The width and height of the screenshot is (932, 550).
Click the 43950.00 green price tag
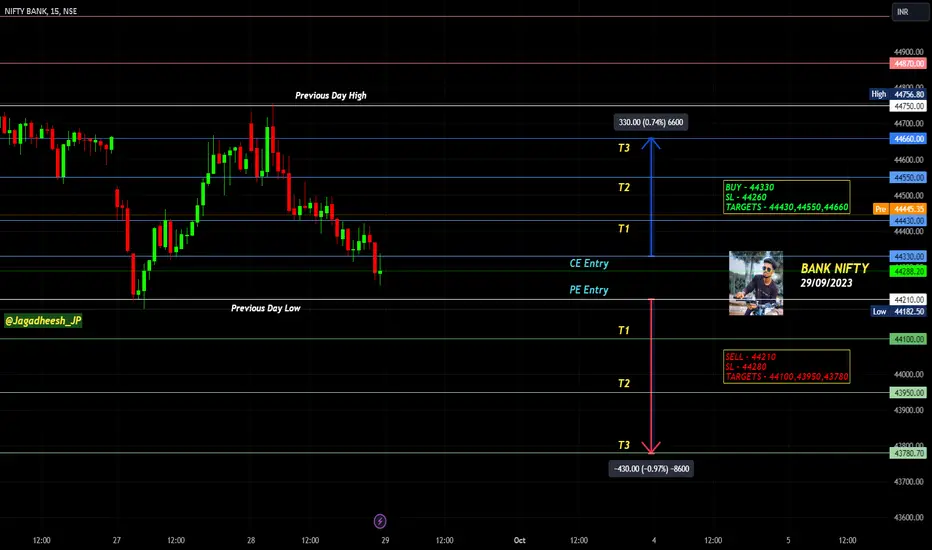point(908,392)
